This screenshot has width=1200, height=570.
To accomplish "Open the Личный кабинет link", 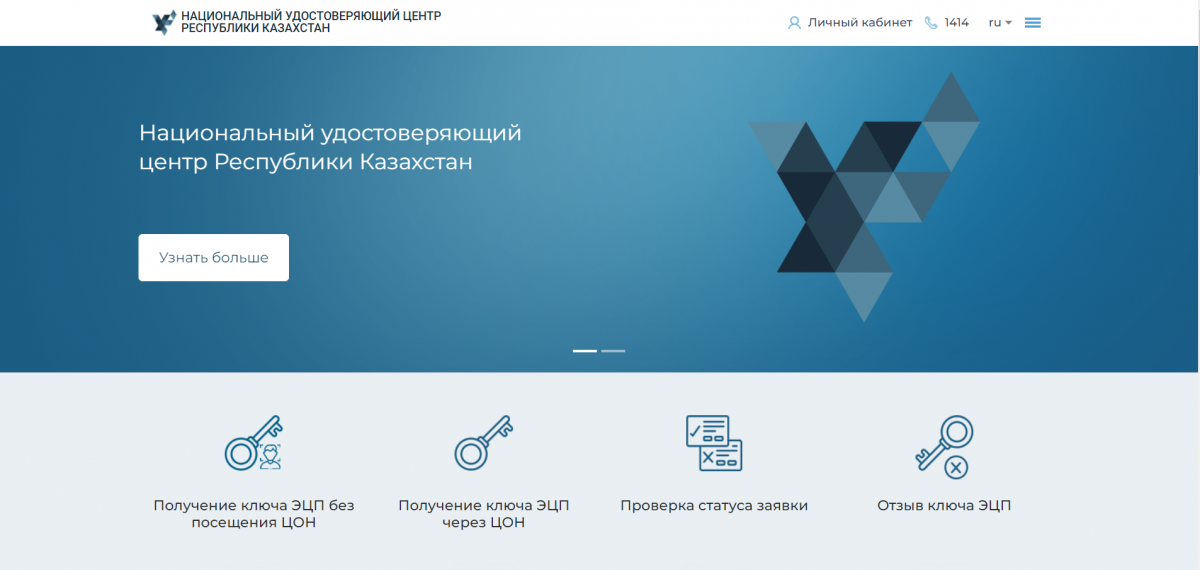I will tap(859, 23).
